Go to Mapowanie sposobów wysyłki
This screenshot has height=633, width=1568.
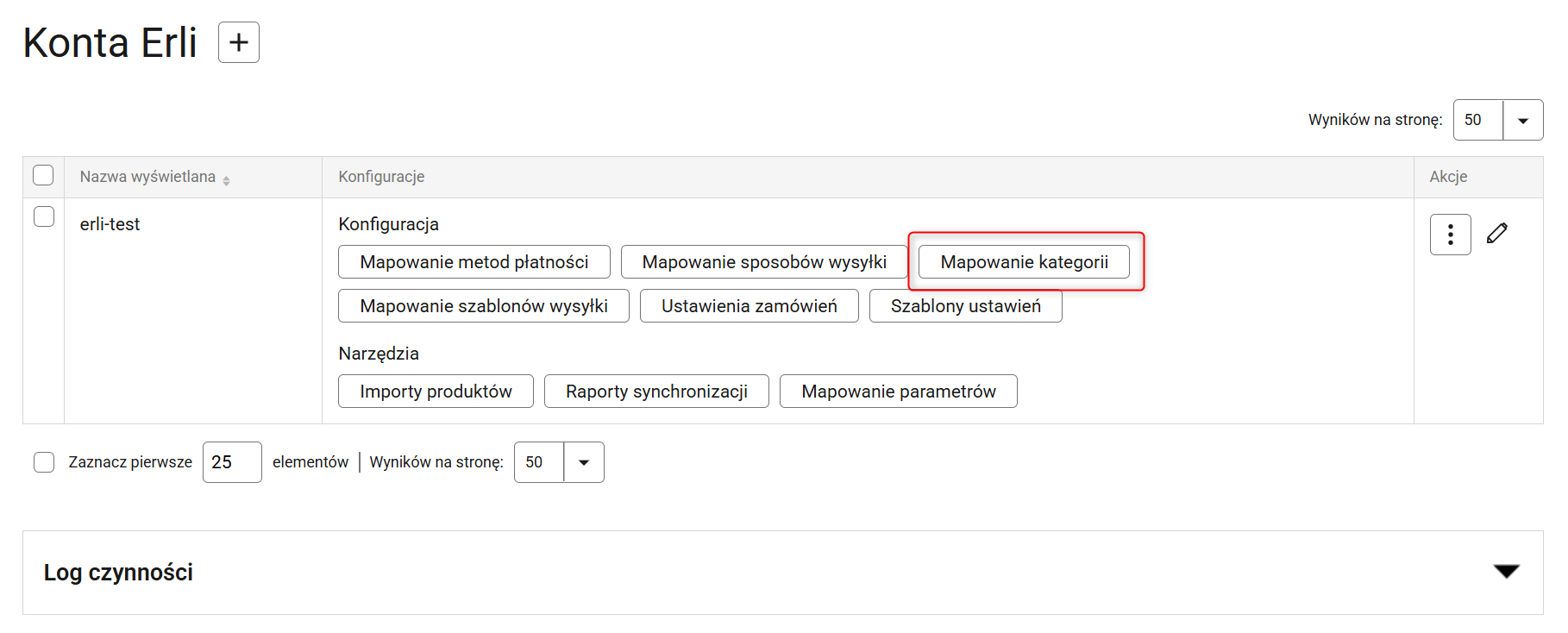(x=764, y=262)
